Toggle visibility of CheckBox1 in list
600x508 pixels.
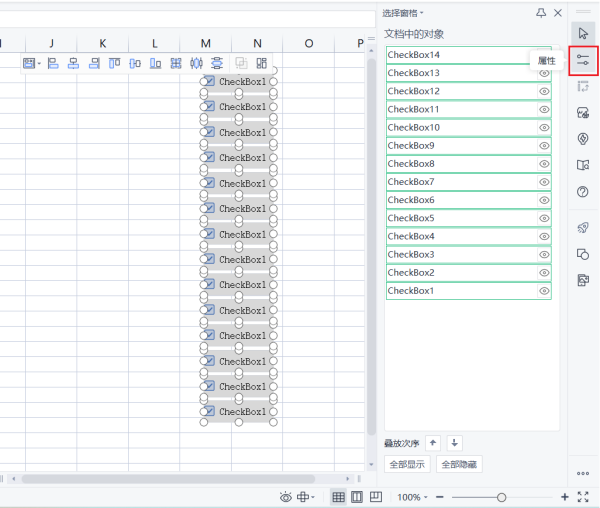[544, 291]
